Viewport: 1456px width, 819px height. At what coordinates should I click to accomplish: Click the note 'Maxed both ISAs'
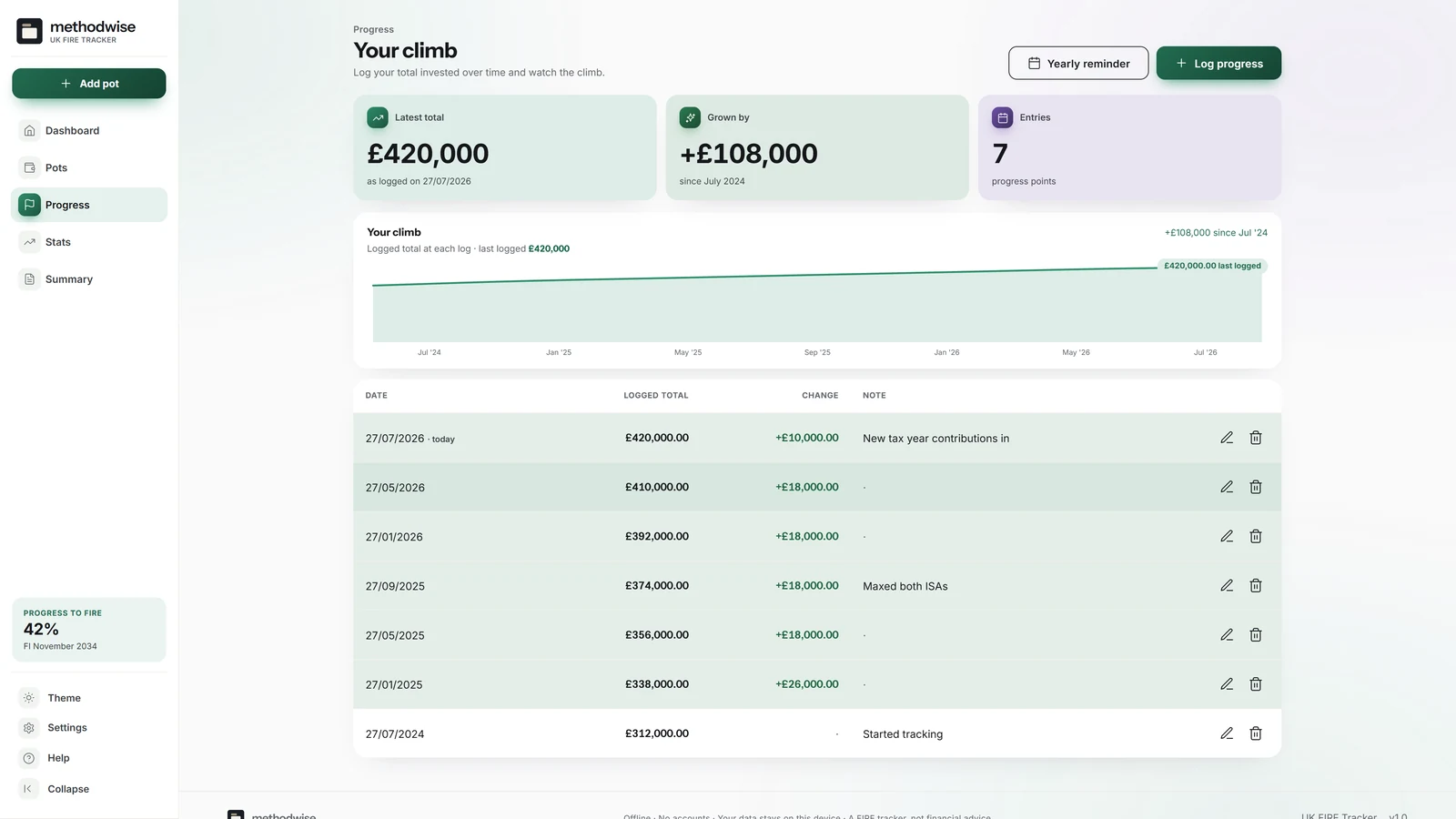coord(905,586)
